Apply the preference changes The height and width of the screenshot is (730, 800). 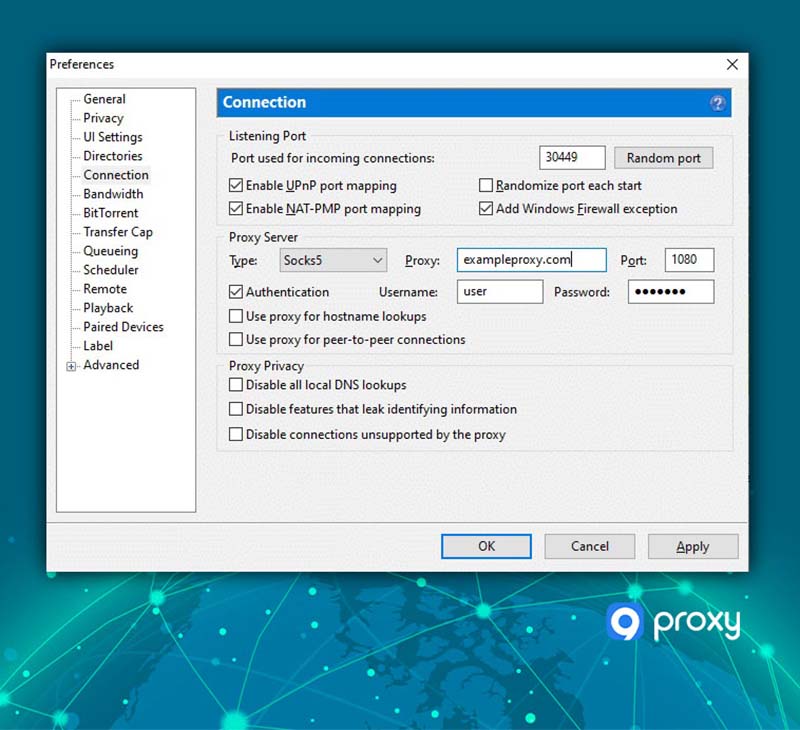point(693,546)
